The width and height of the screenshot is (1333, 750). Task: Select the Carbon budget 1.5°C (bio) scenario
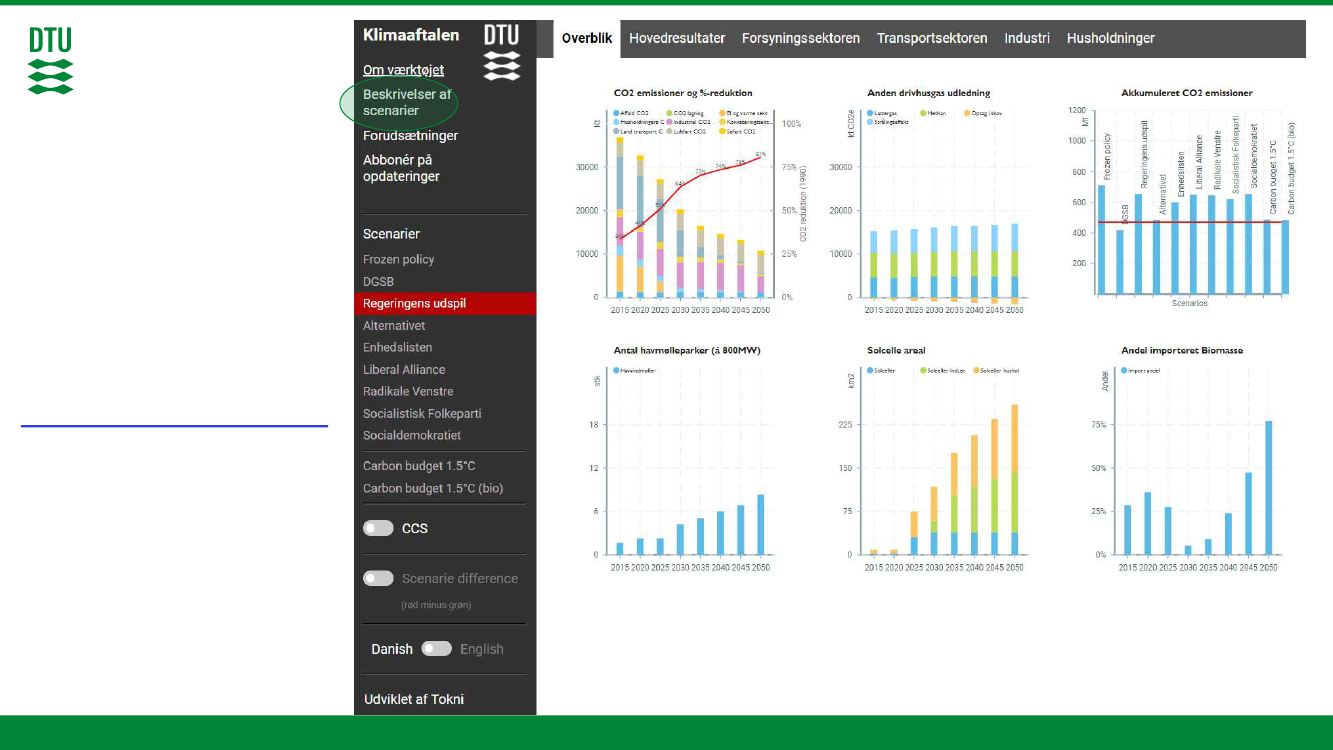(x=433, y=488)
